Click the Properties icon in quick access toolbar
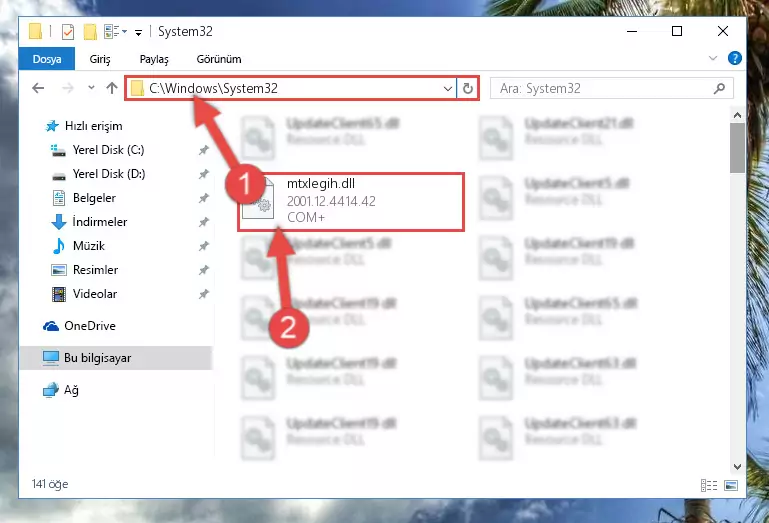The image size is (769, 523). coord(68,32)
